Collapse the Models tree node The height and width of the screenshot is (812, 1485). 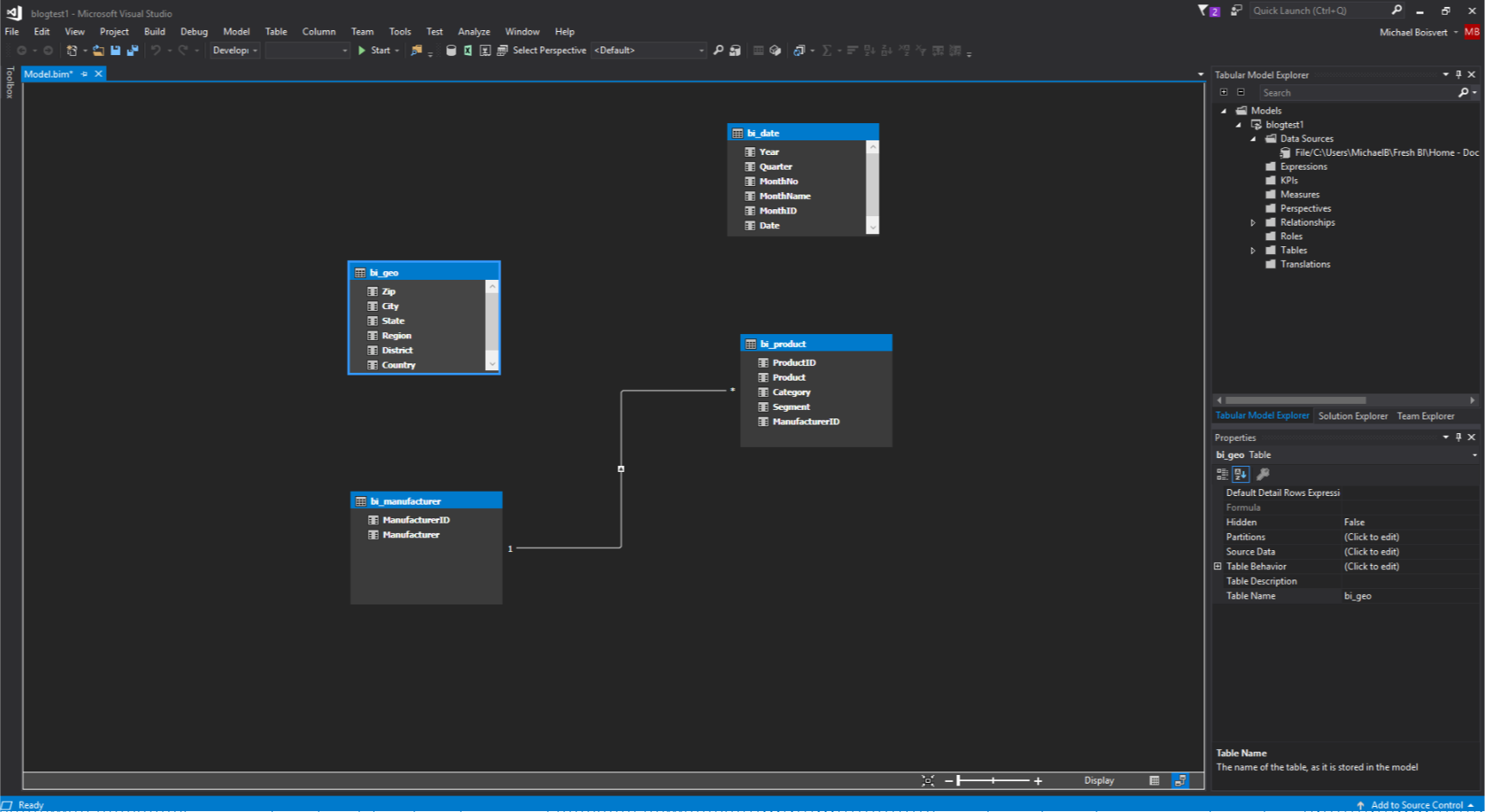pos(1223,111)
